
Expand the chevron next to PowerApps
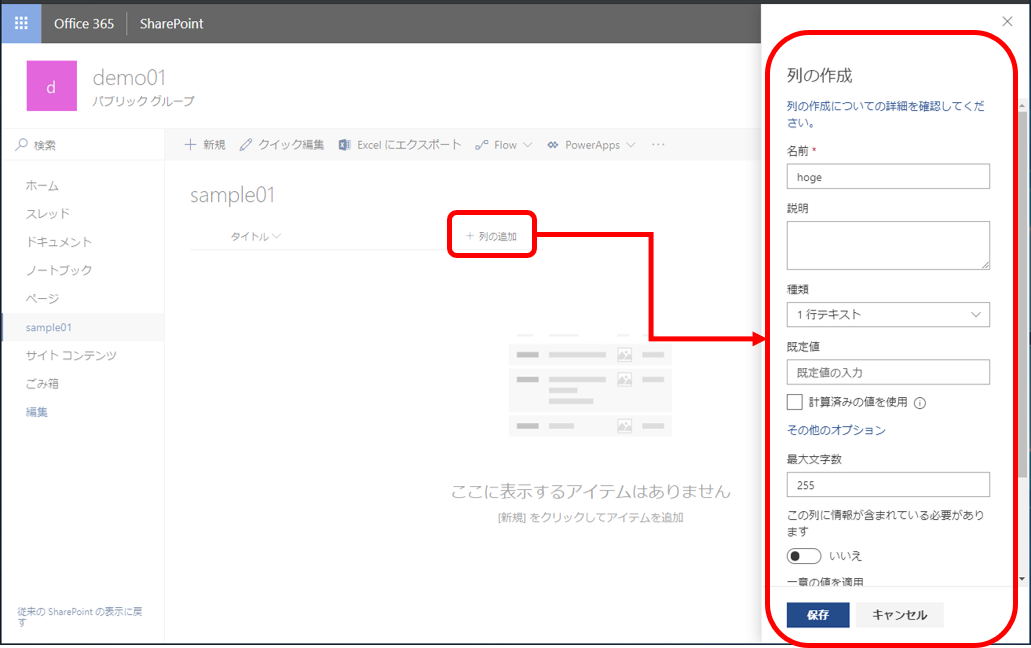(x=631, y=144)
